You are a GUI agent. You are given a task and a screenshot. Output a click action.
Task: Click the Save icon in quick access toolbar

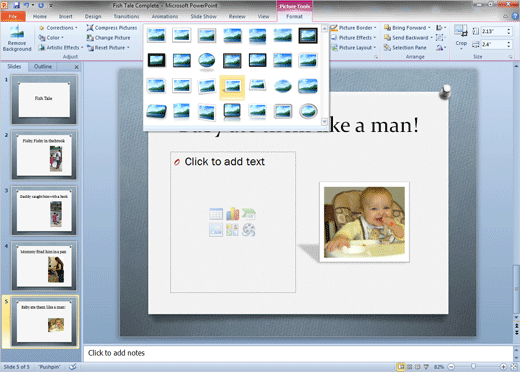17,5
